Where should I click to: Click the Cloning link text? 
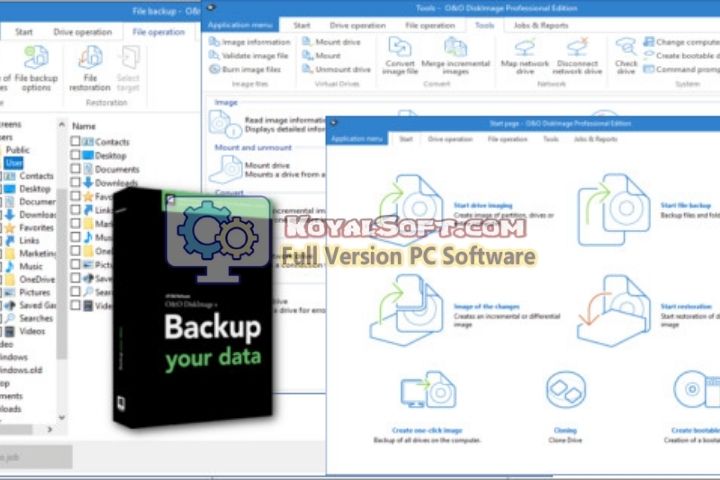pyautogui.click(x=565, y=430)
